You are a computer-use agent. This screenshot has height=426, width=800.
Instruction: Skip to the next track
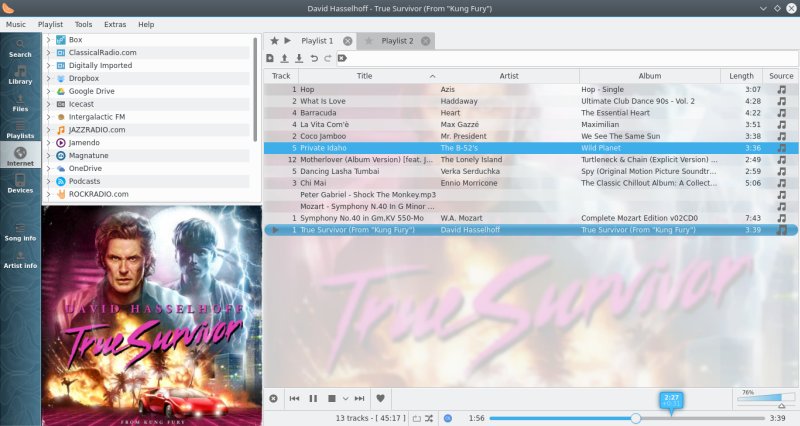[x=358, y=398]
